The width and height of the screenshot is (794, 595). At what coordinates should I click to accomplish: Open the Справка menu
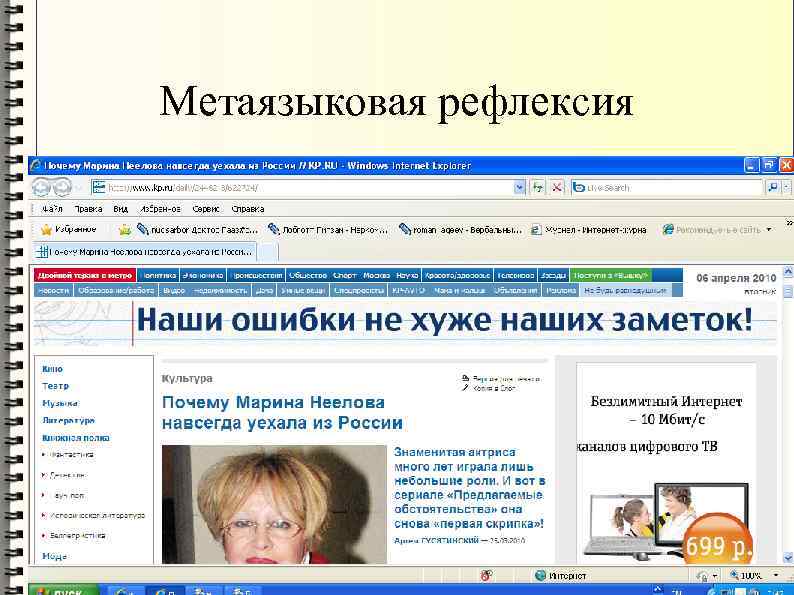point(248,209)
